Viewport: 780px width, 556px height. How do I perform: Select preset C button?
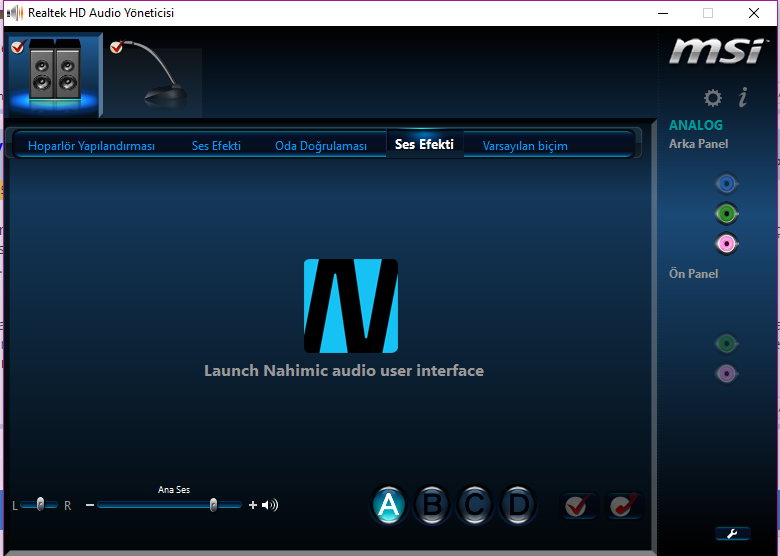pyautogui.click(x=475, y=505)
